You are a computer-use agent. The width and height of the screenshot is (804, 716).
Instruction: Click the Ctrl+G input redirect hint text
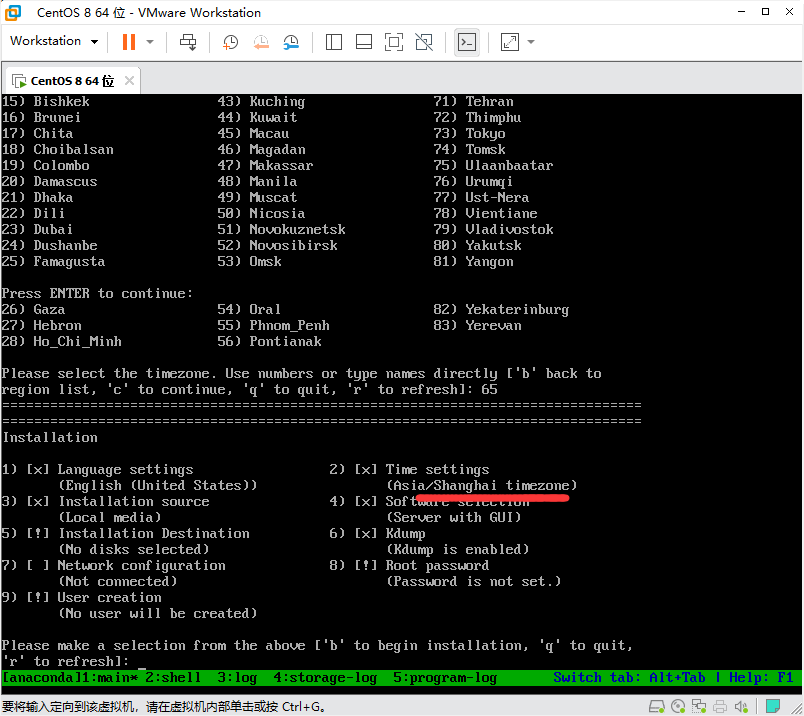tap(164, 707)
